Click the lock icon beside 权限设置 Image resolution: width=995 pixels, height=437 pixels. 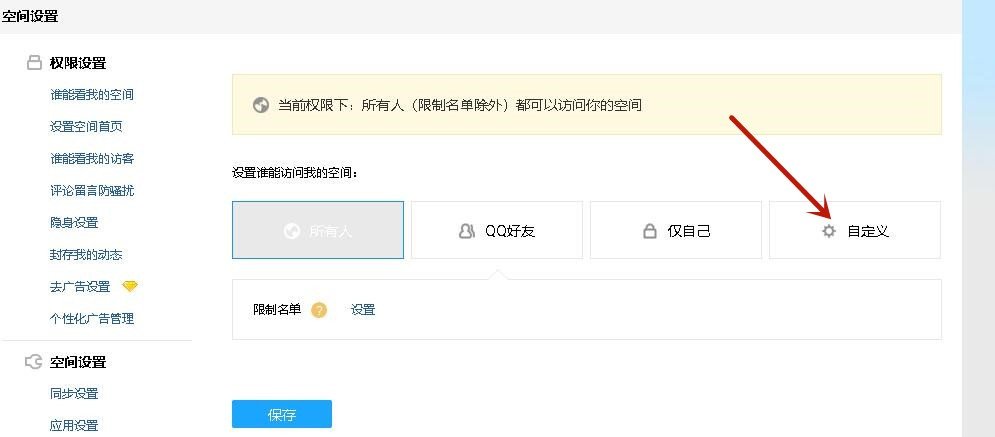pos(34,63)
